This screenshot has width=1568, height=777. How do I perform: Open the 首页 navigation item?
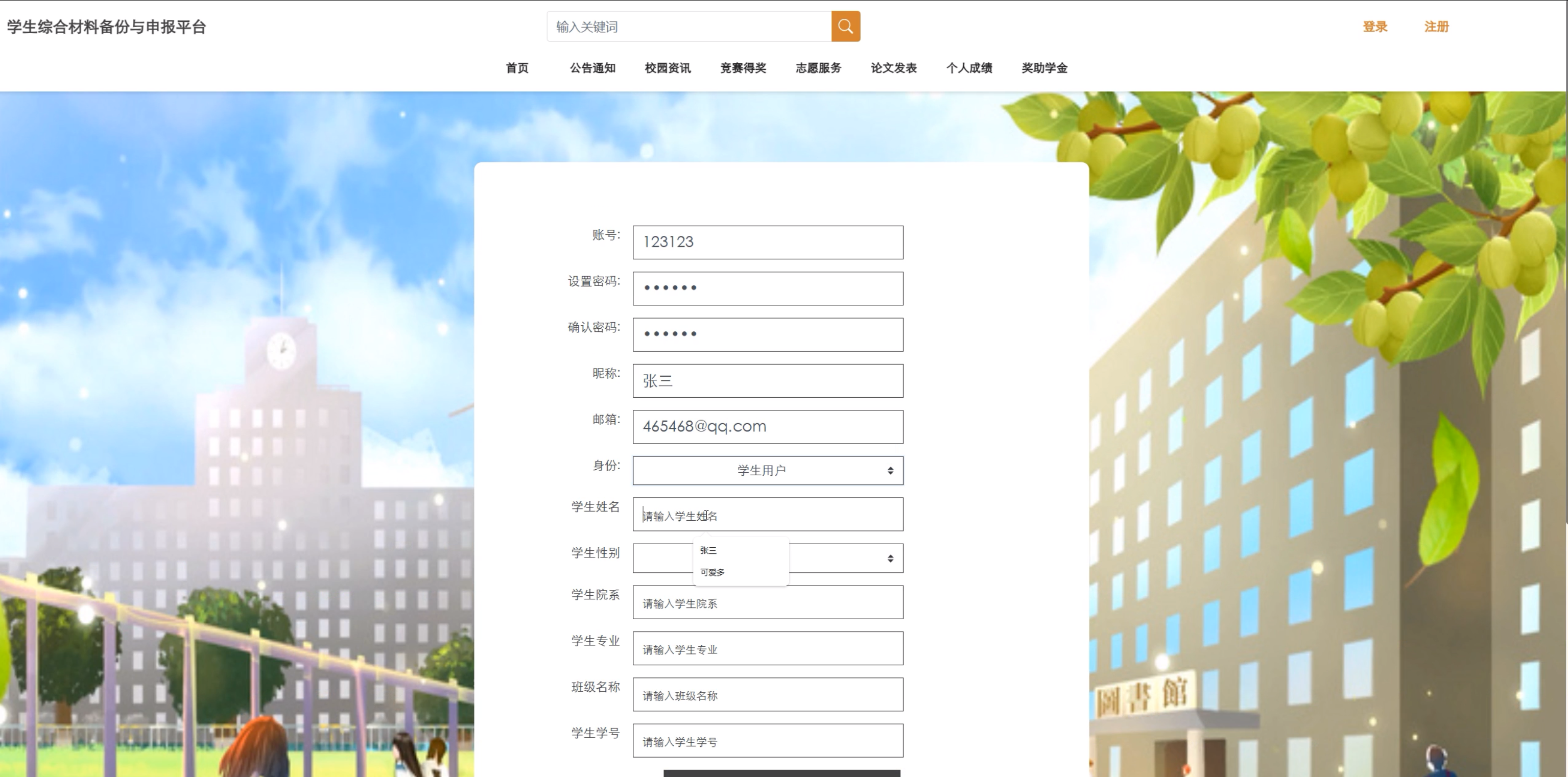[x=517, y=68]
